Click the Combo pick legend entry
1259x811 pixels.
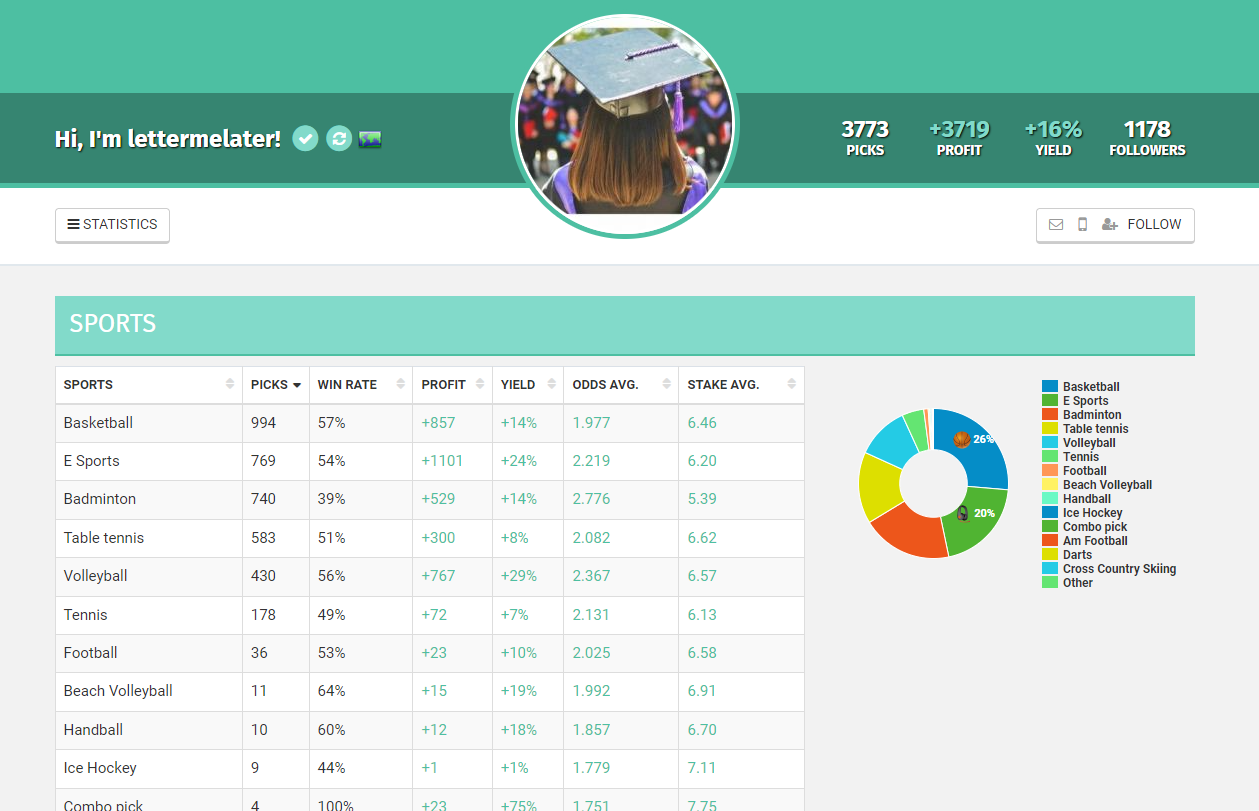pyautogui.click(x=1095, y=527)
